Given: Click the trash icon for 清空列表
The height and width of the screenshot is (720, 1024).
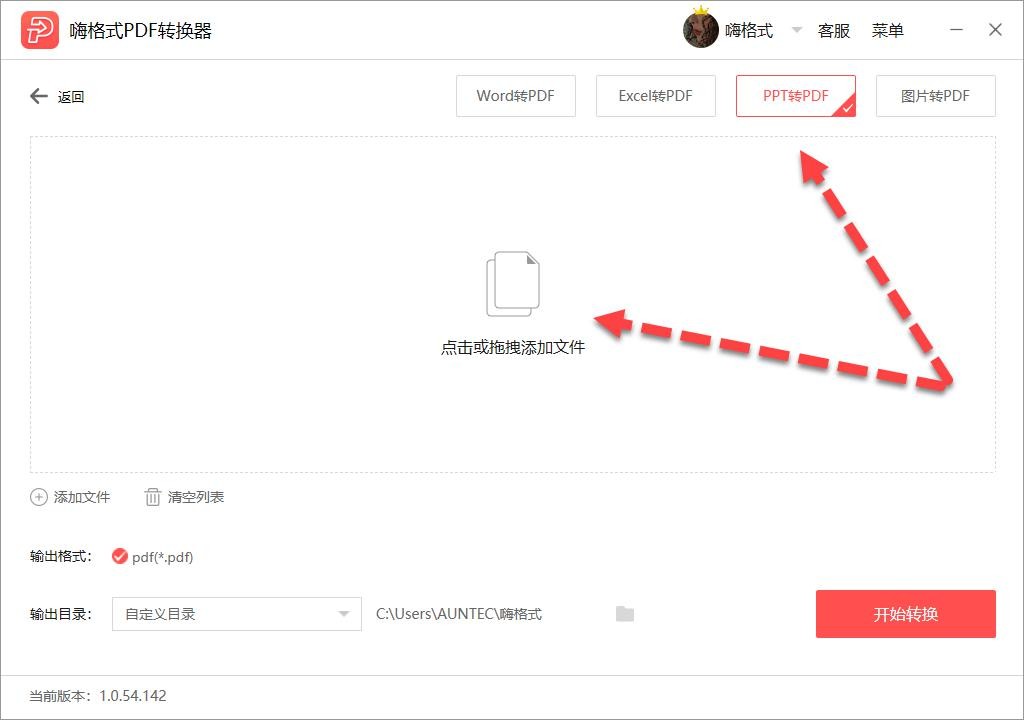Looking at the screenshot, I should click(x=152, y=497).
